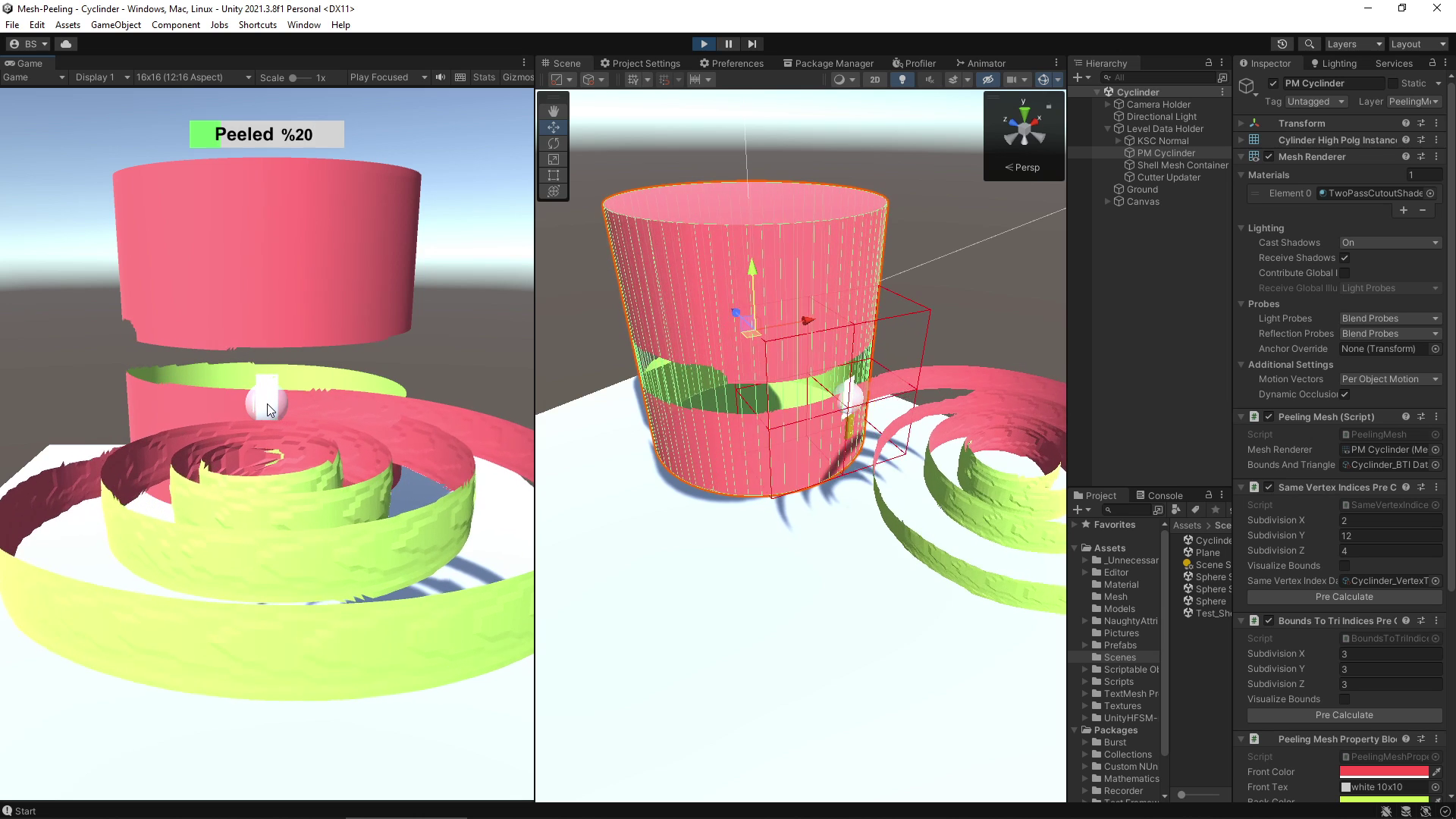Click the Front Color swatch
Viewport: 1456px width, 819px height.
coord(1383,772)
